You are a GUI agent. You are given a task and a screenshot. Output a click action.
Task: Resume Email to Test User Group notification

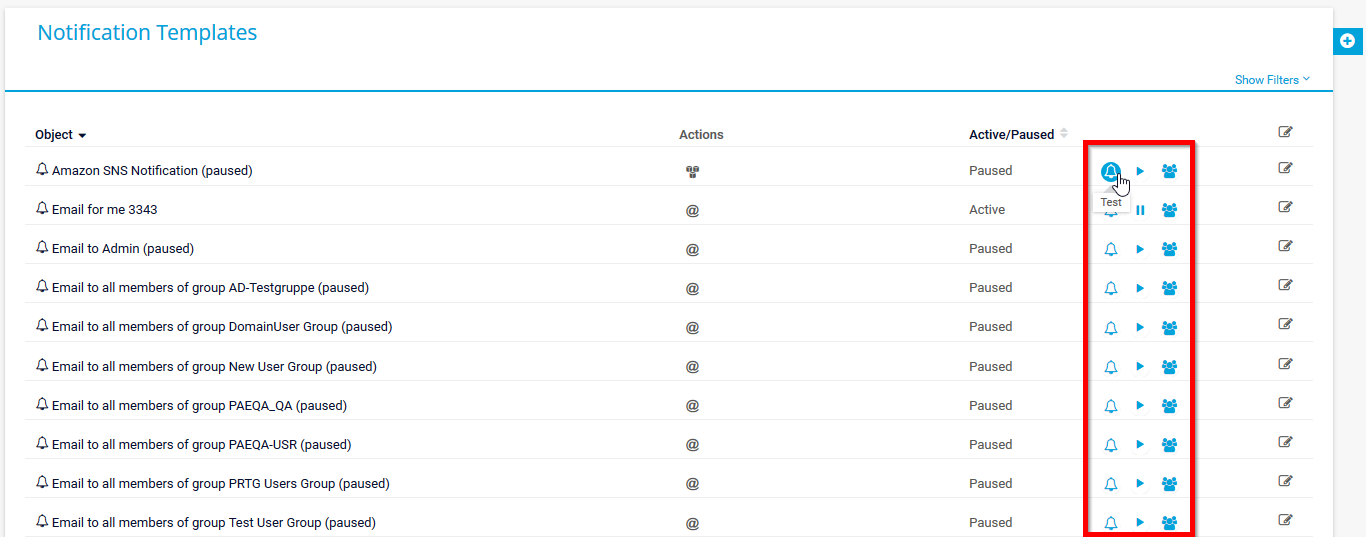point(1140,522)
